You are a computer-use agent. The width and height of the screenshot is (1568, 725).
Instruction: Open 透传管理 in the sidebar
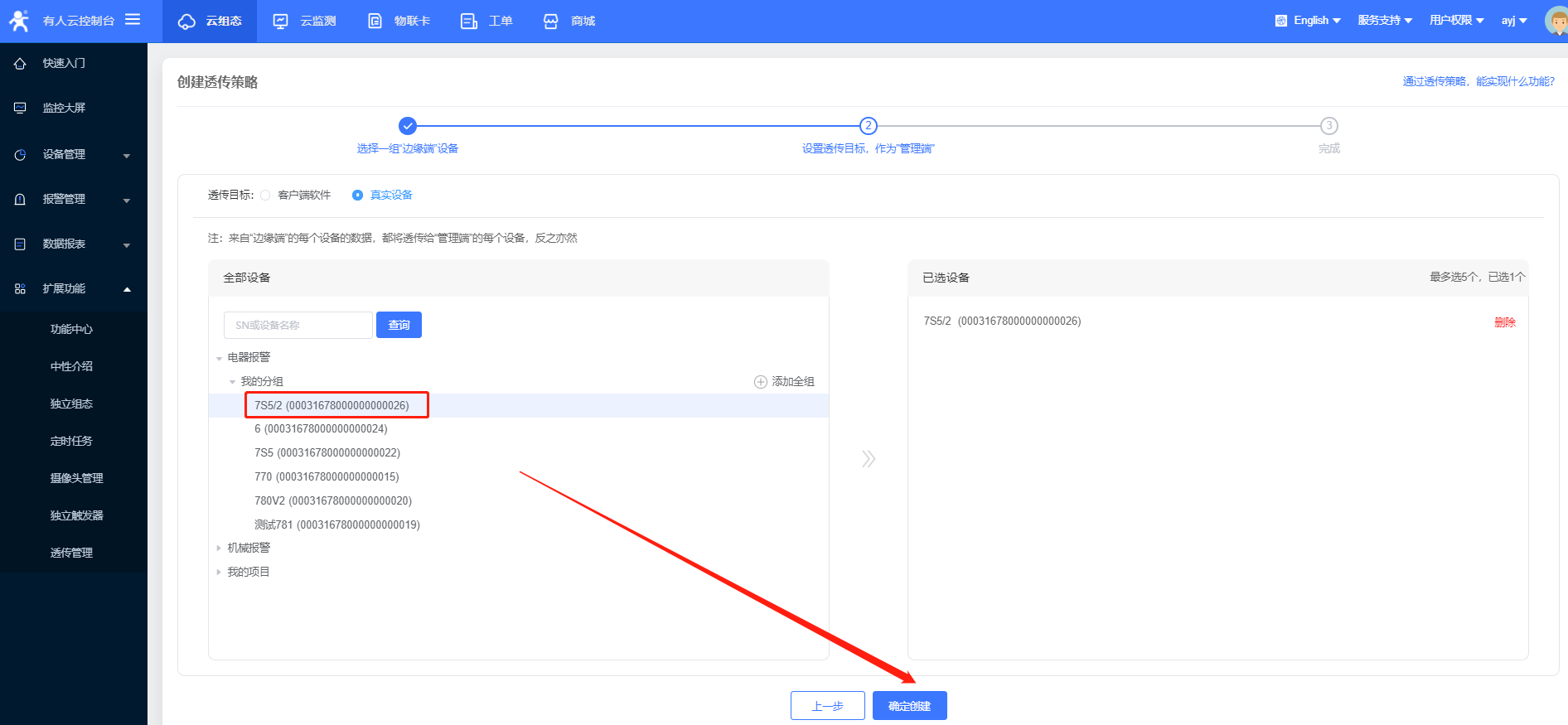pyautogui.click(x=71, y=553)
